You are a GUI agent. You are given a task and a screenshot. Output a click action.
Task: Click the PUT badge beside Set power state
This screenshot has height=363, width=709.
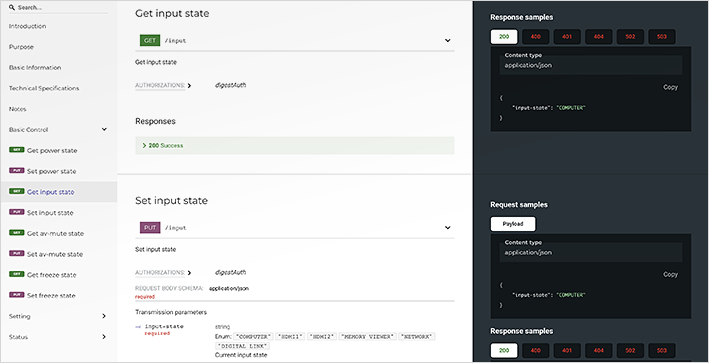tap(16, 170)
